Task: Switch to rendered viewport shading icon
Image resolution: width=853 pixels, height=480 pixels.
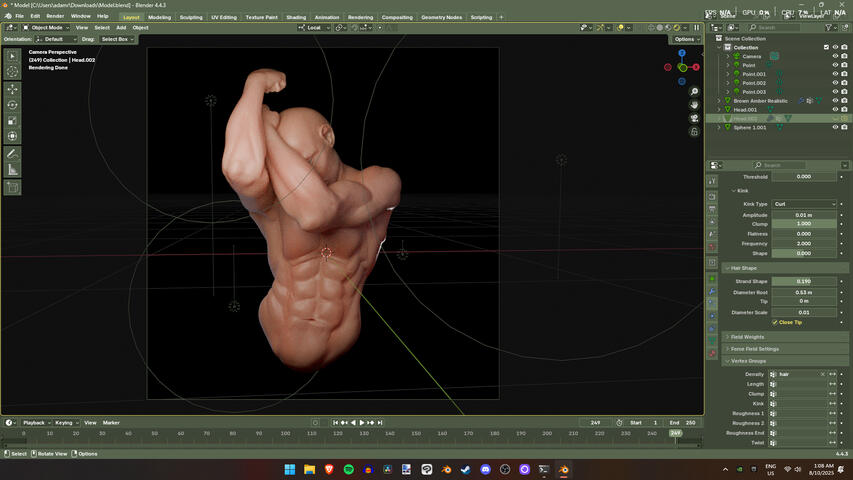Action: 677,28
